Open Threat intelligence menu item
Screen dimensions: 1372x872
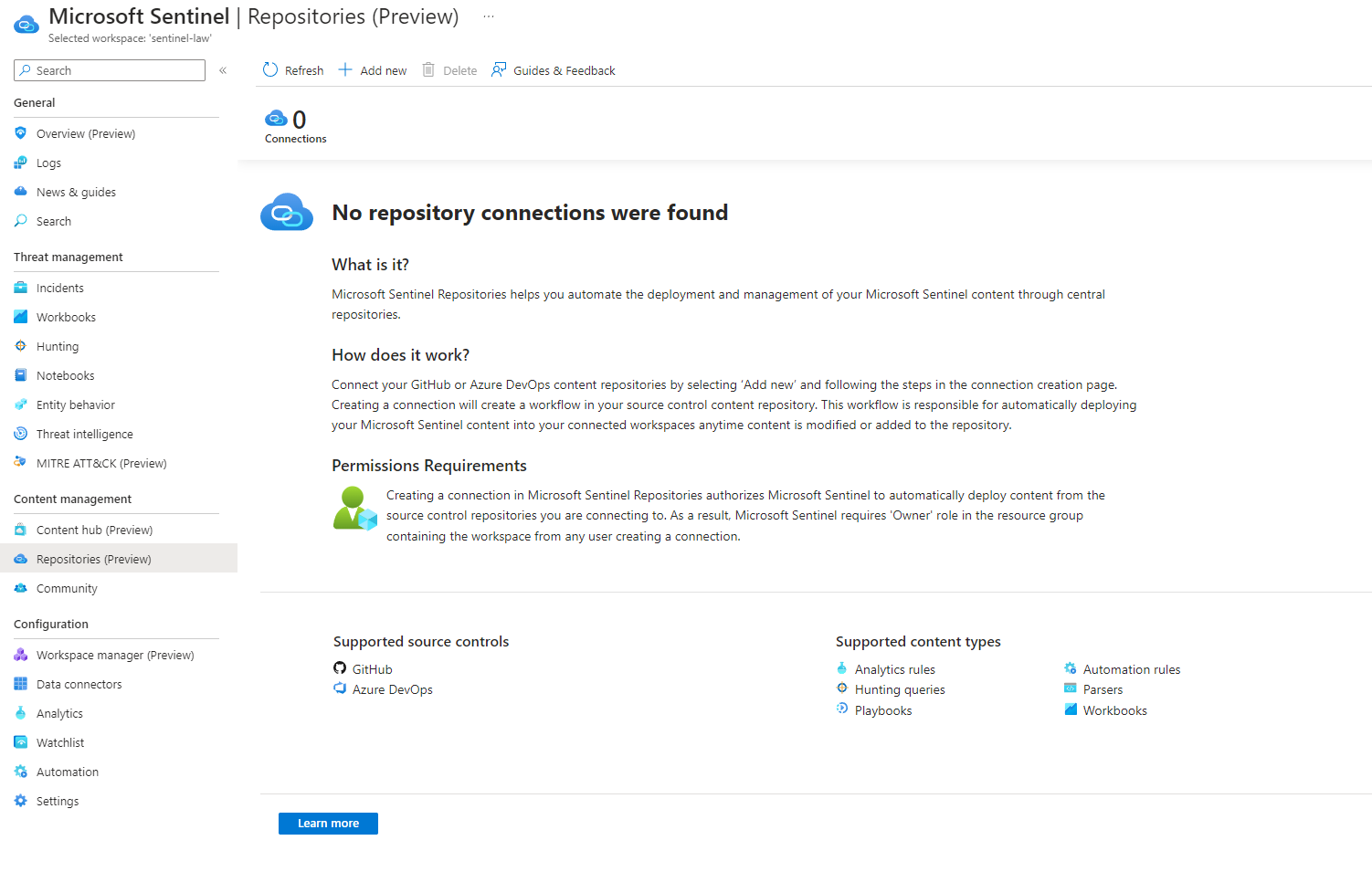pyautogui.click(x=84, y=434)
